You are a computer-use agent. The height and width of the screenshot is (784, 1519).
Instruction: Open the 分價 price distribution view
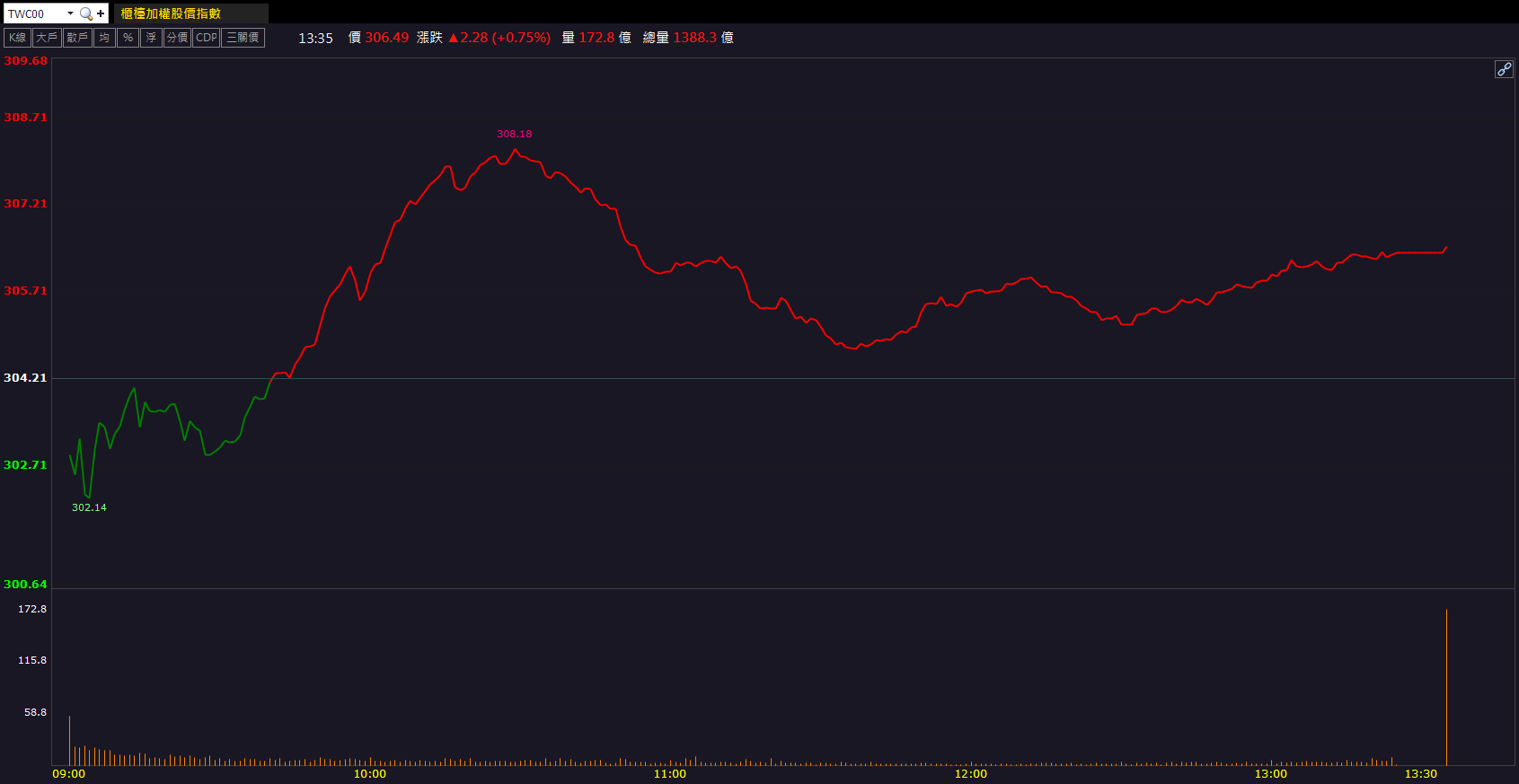pos(177,38)
